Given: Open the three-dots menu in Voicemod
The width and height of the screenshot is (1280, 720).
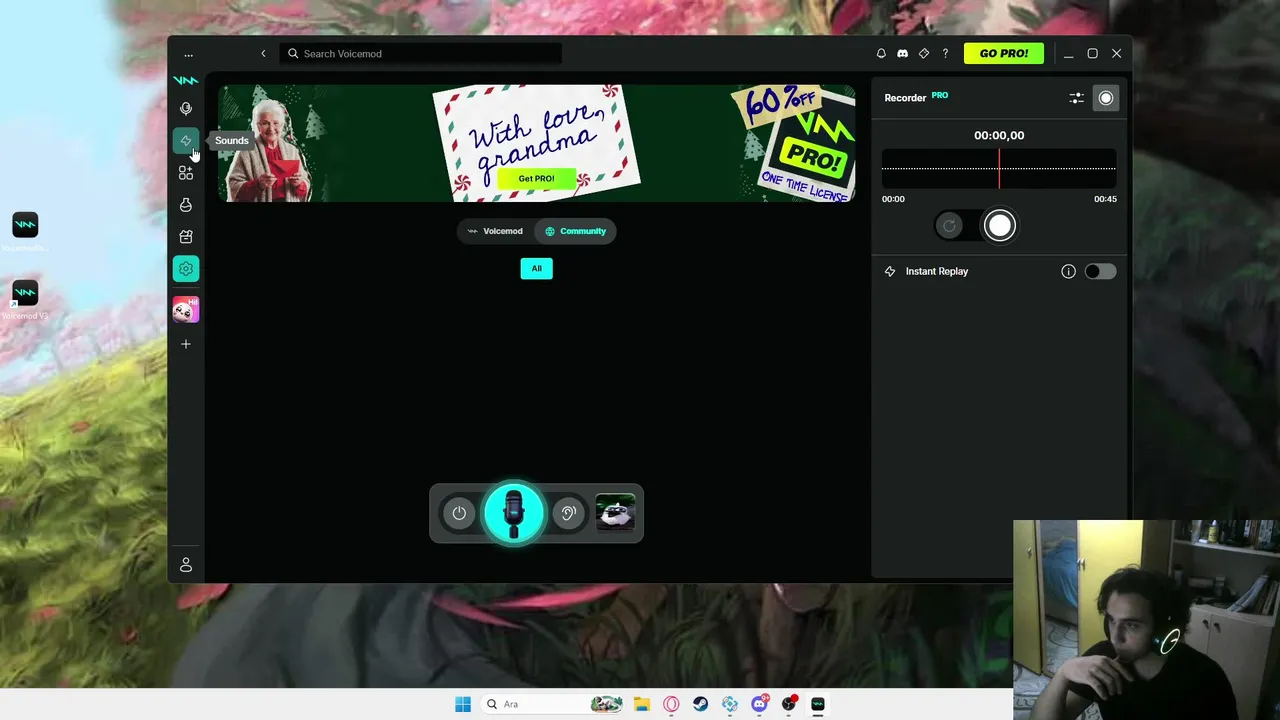Looking at the screenshot, I should [x=188, y=54].
